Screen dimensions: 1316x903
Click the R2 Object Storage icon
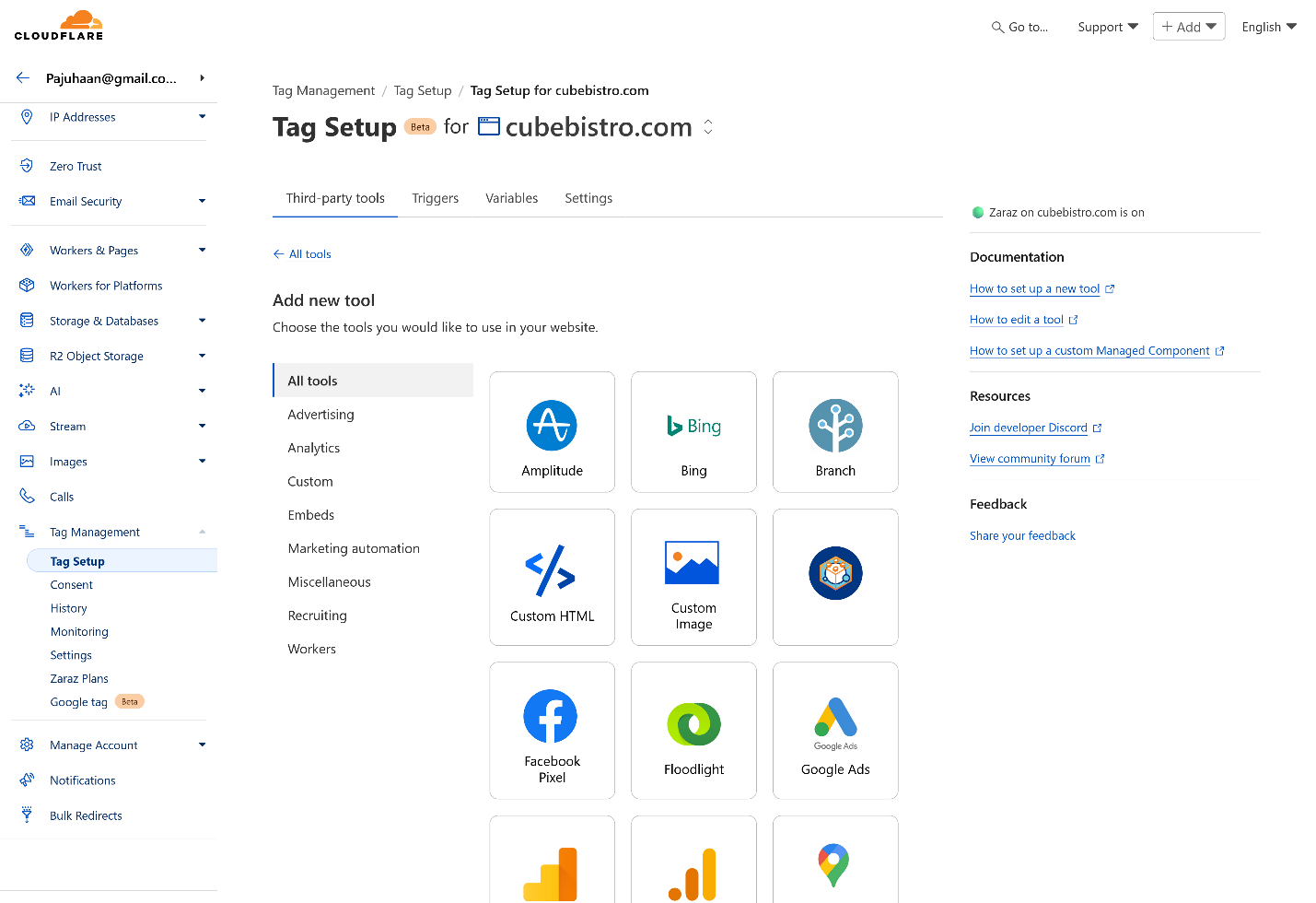pos(27,356)
